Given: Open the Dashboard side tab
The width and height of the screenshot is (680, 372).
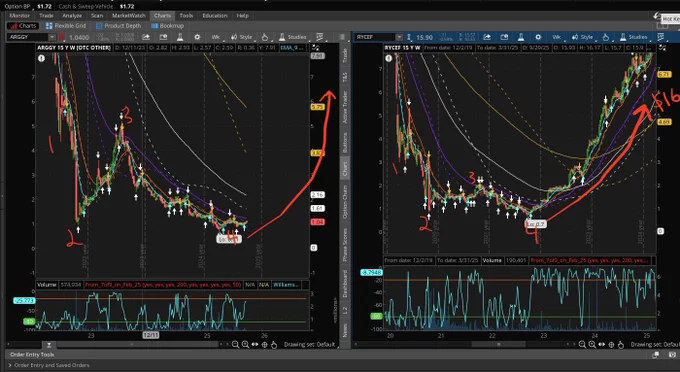Looking at the screenshot, I should coord(345,284).
